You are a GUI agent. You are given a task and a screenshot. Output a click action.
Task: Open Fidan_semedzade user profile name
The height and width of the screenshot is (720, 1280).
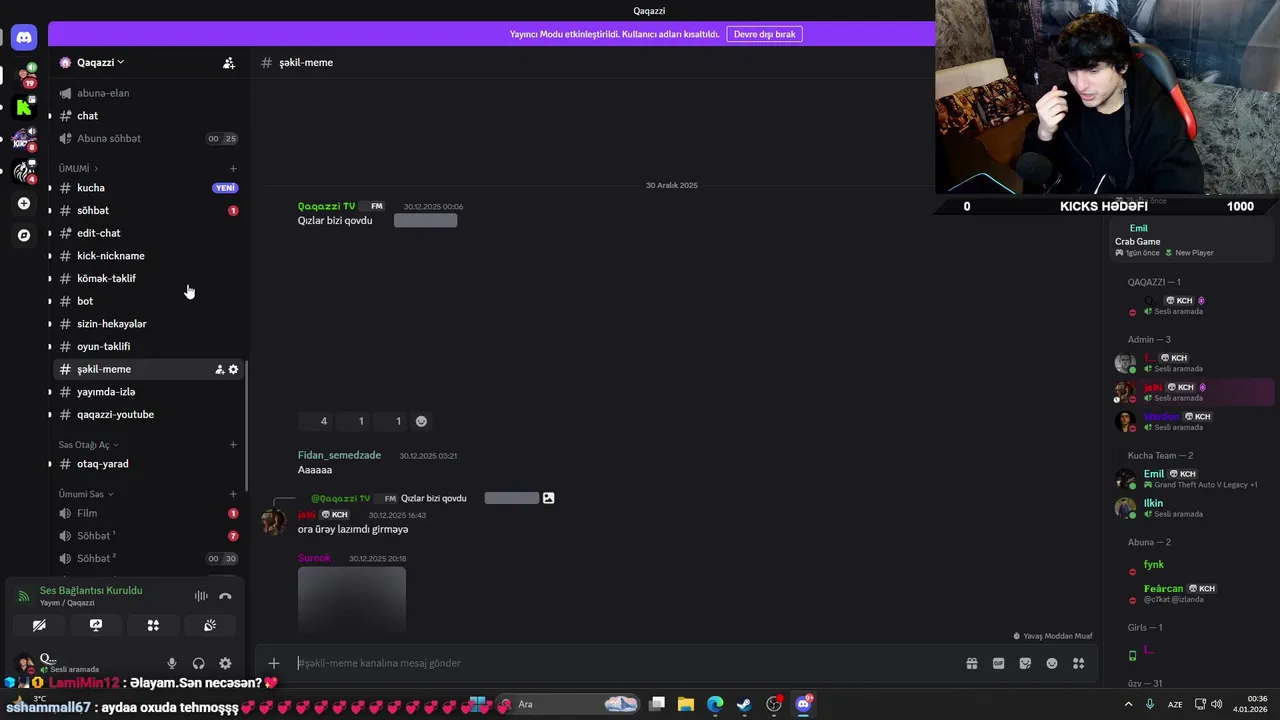click(339, 455)
